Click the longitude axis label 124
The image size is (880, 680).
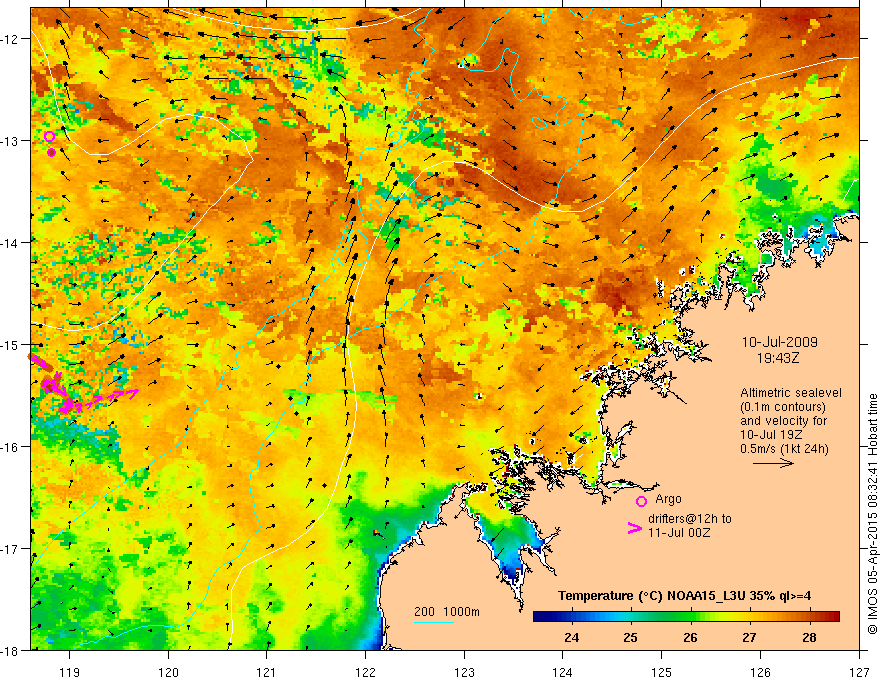point(563,672)
